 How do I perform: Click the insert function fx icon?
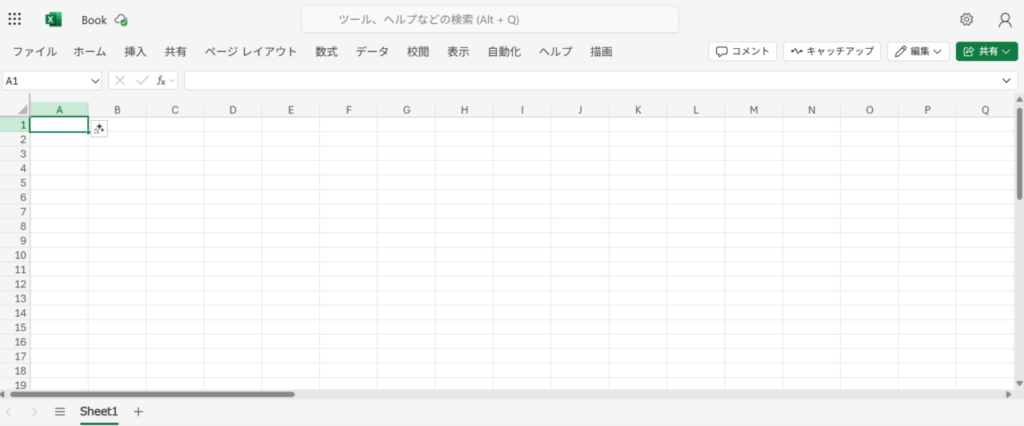(161, 80)
